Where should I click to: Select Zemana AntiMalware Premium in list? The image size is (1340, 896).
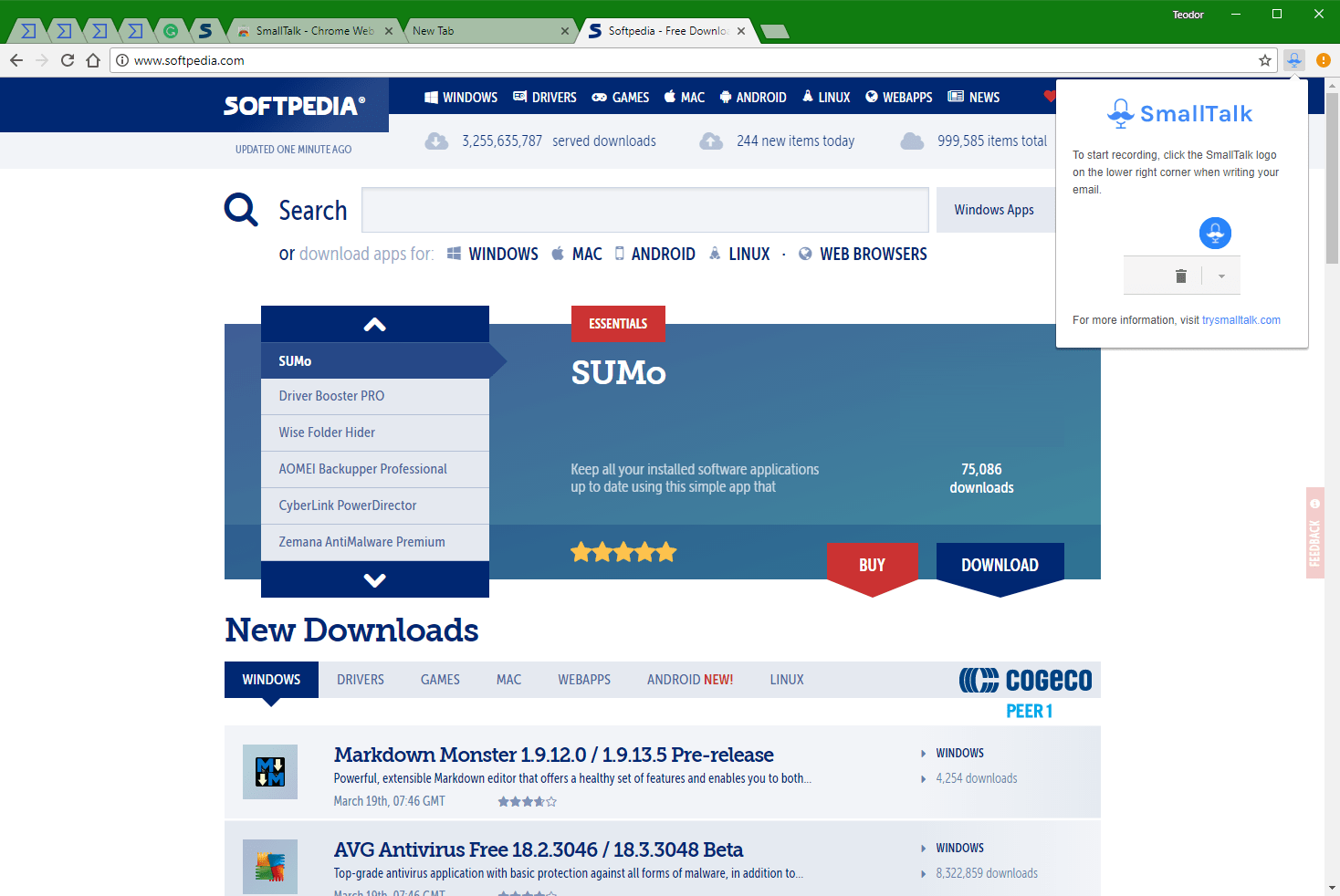[x=375, y=542]
